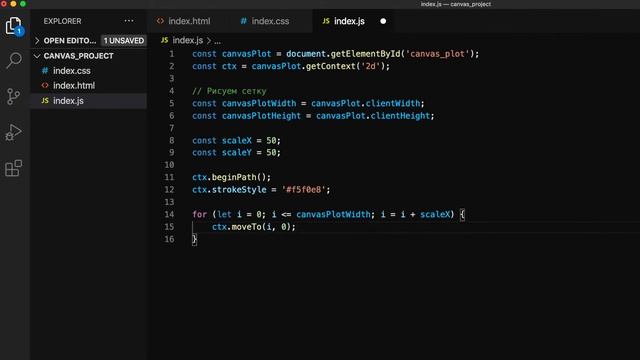Collapse the CANVAS_PROJECT folder
Viewport: 640px width, 360px height.
click(x=37, y=56)
